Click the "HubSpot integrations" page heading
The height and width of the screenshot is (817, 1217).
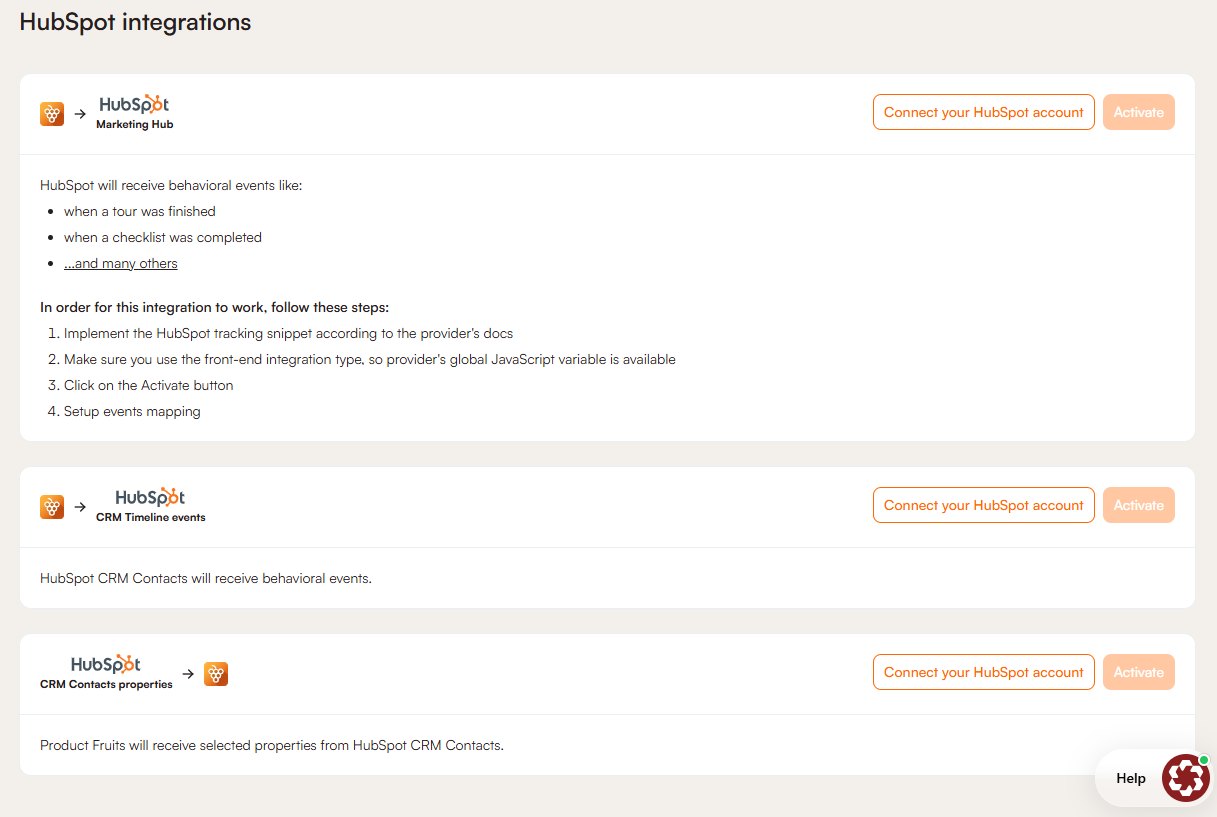(135, 22)
